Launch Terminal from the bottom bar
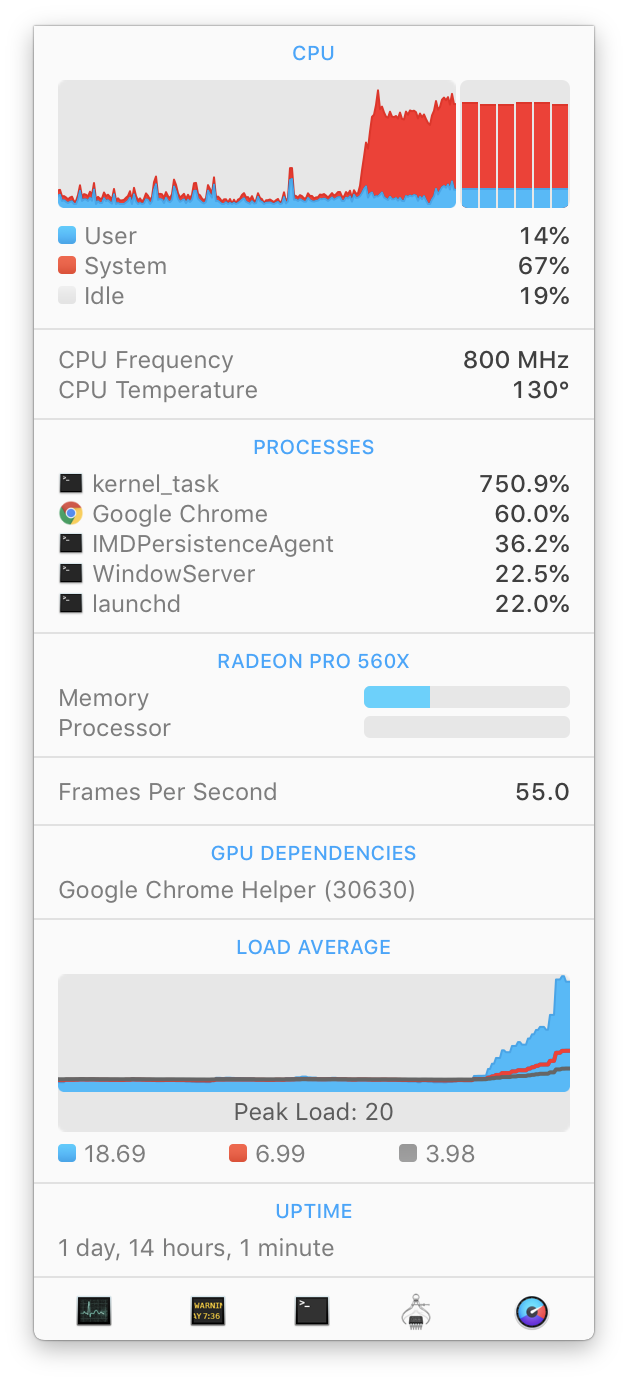 (312, 1311)
